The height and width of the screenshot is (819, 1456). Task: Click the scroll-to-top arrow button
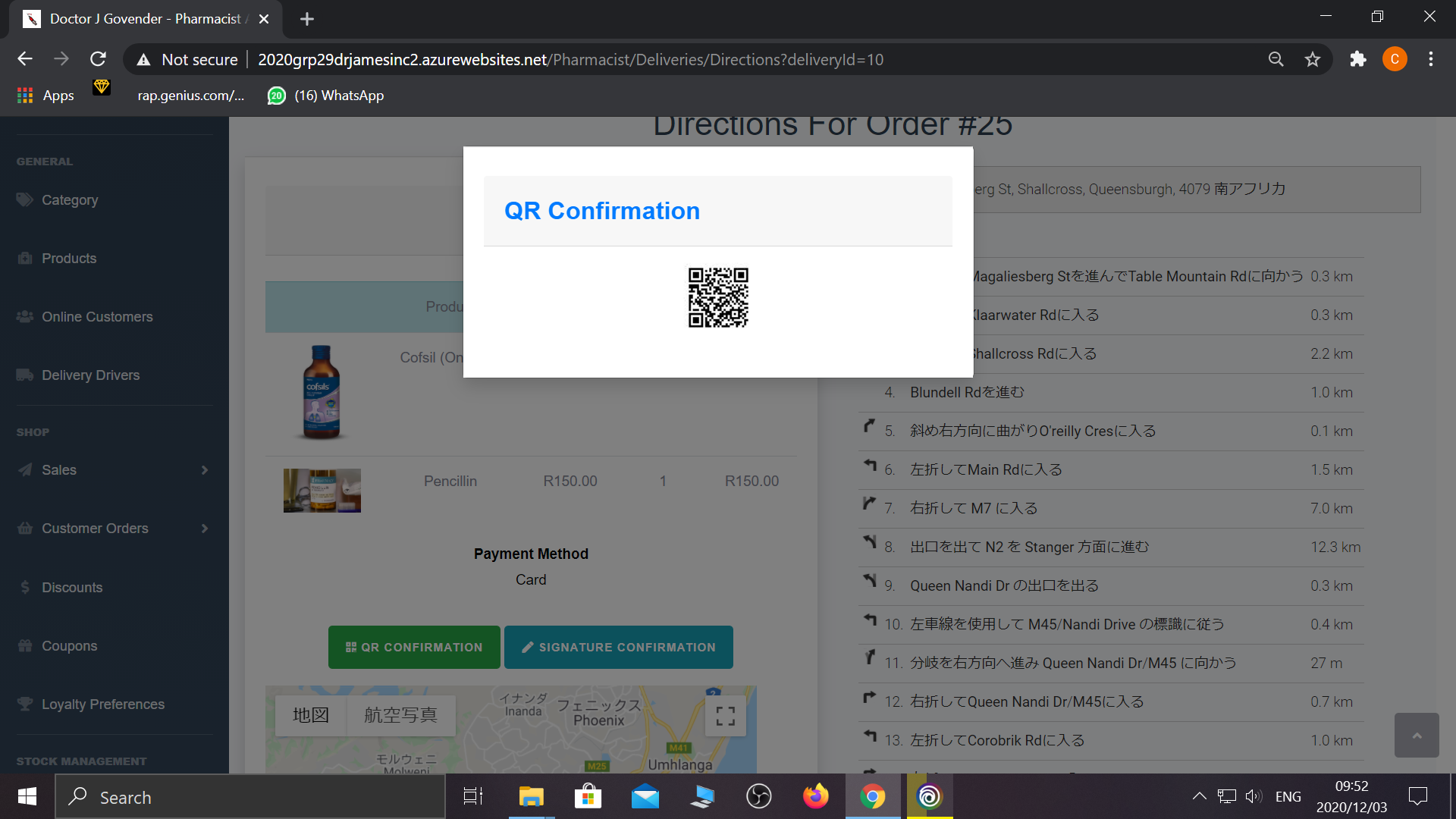1416,735
